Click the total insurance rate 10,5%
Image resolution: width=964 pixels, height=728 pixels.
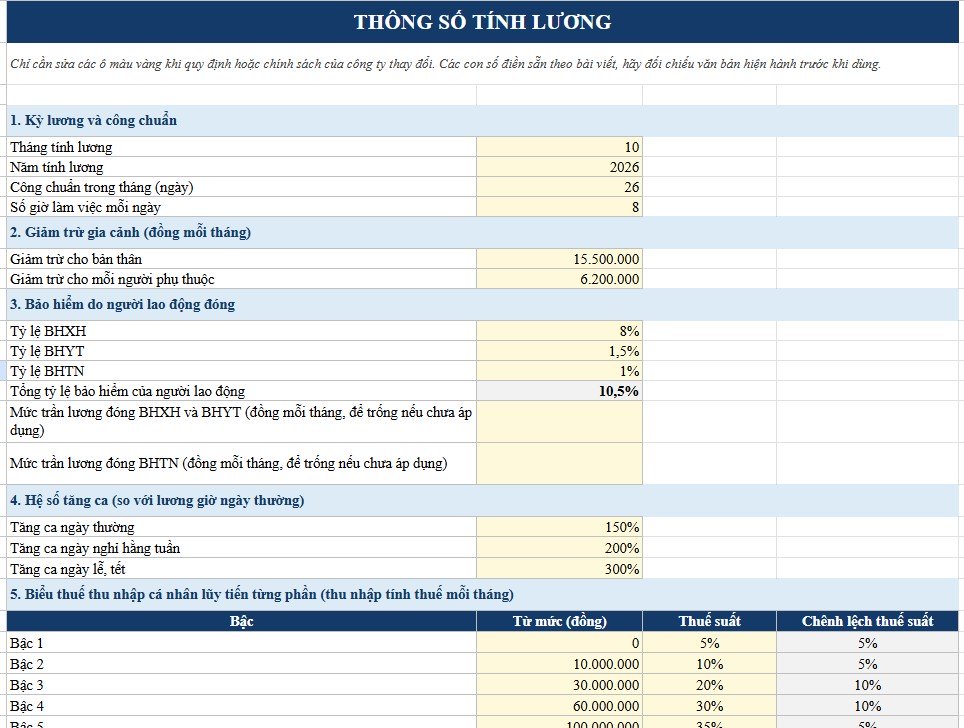(559, 391)
